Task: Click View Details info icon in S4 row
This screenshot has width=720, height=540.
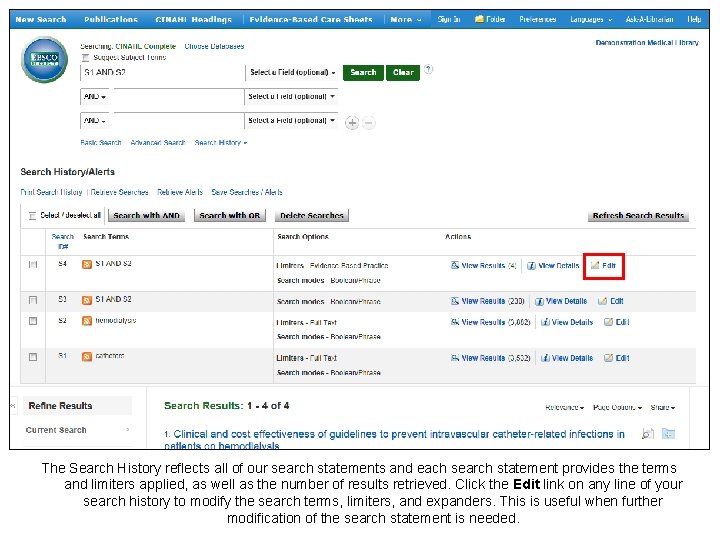Action: click(x=531, y=266)
